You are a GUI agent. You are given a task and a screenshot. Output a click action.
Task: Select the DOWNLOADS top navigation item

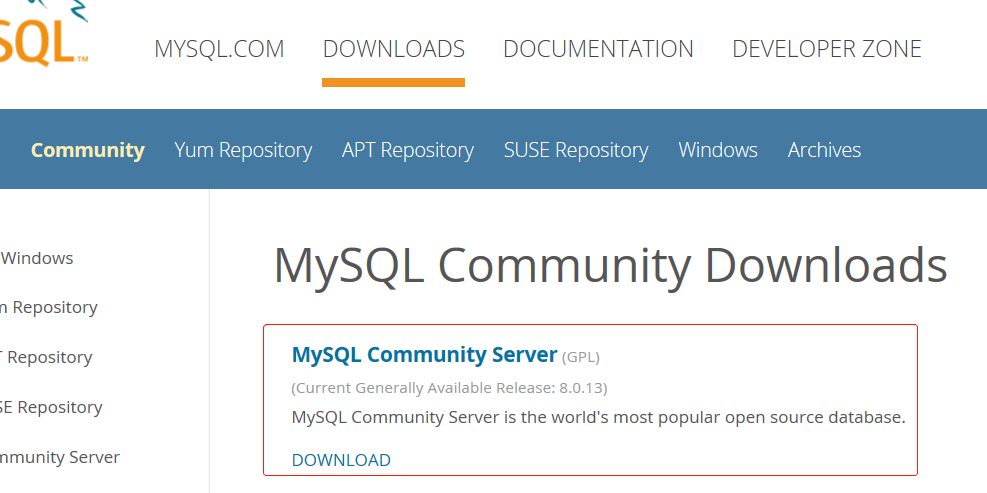point(393,49)
